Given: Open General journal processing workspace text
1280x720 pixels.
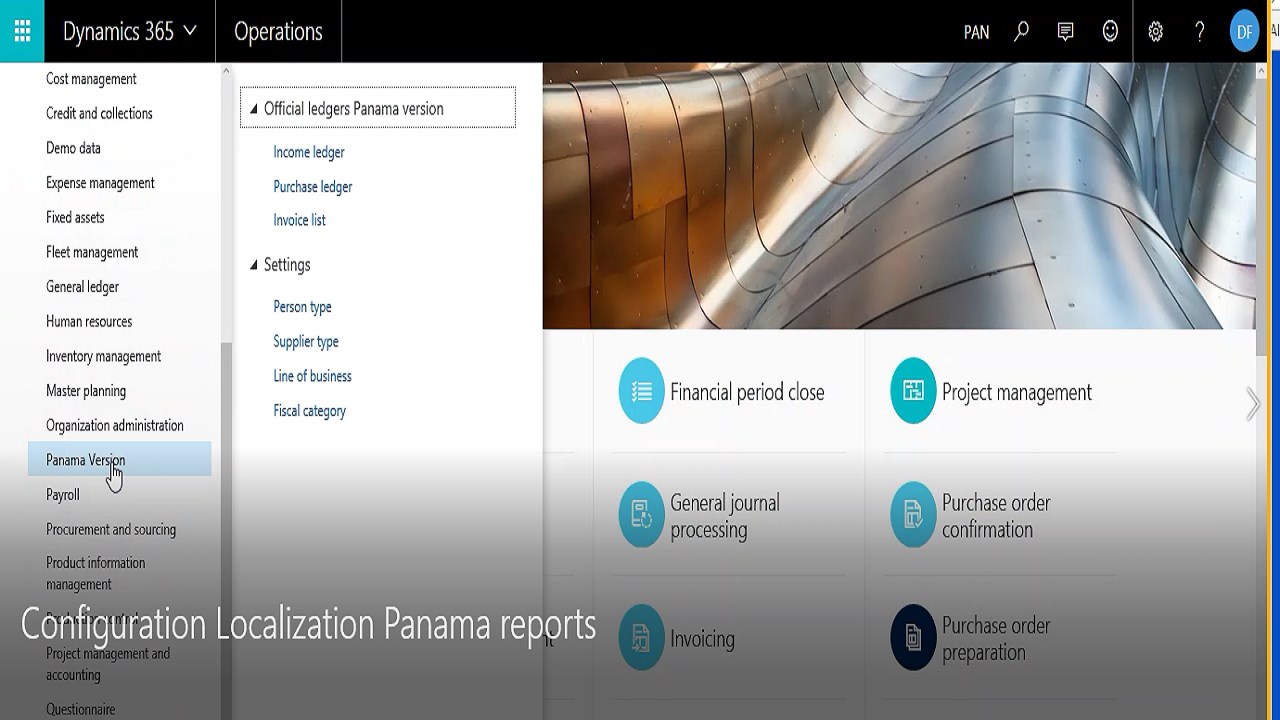Looking at the screenshot, I should (725, 516).
